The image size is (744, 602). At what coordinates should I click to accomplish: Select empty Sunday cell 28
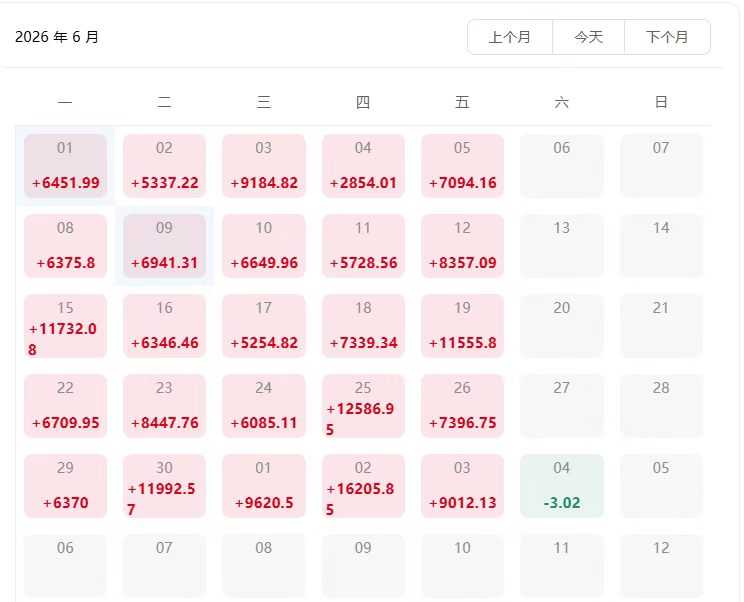(x=661, y=406)
